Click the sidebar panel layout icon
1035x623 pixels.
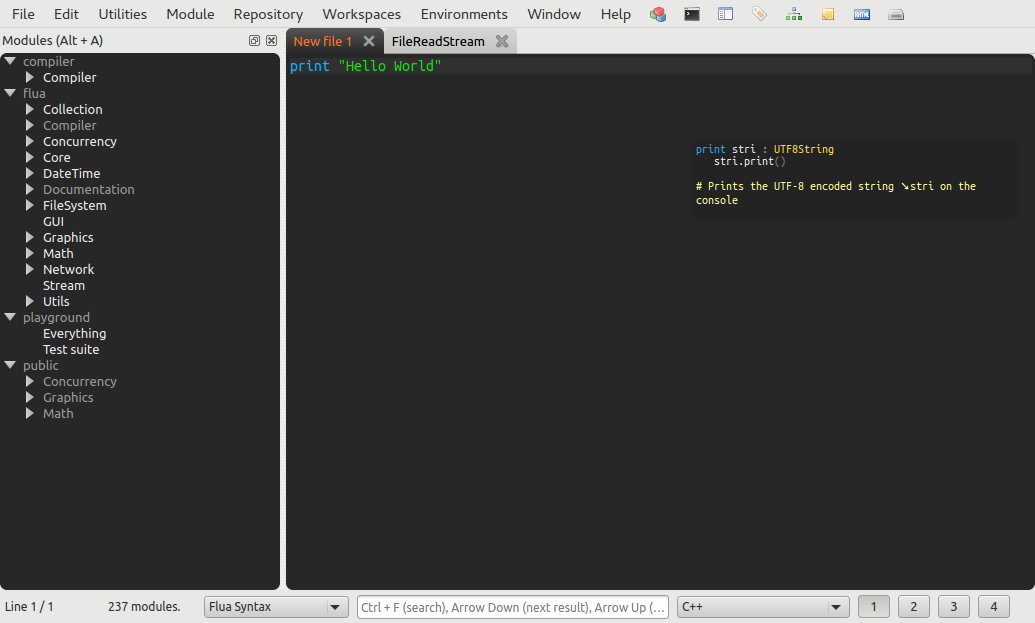(725, 14)
